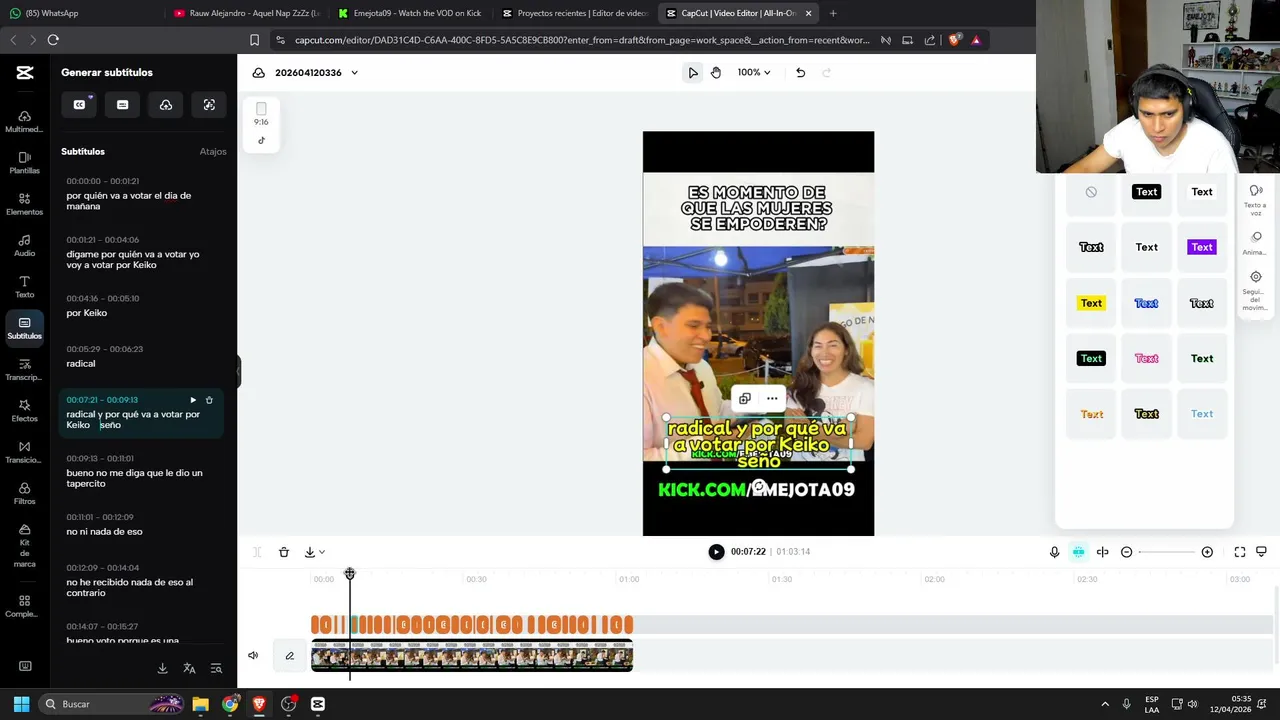Select upload subtitle file button
1280x720 pixels.
(165, 105)
